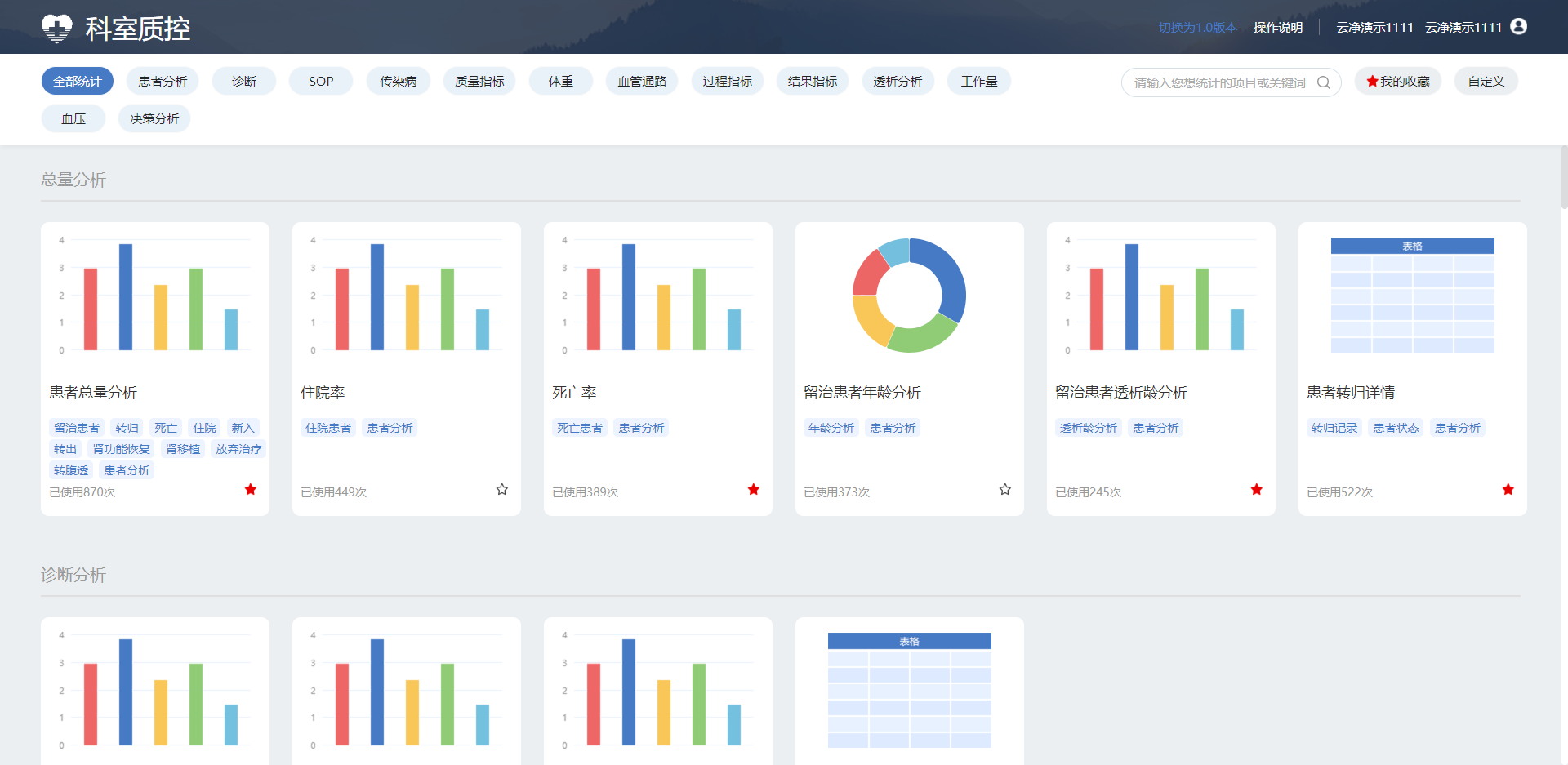Select the 死亡患者 tag
The width and height of the screenshot is (1568, 765).
point(580,428)
